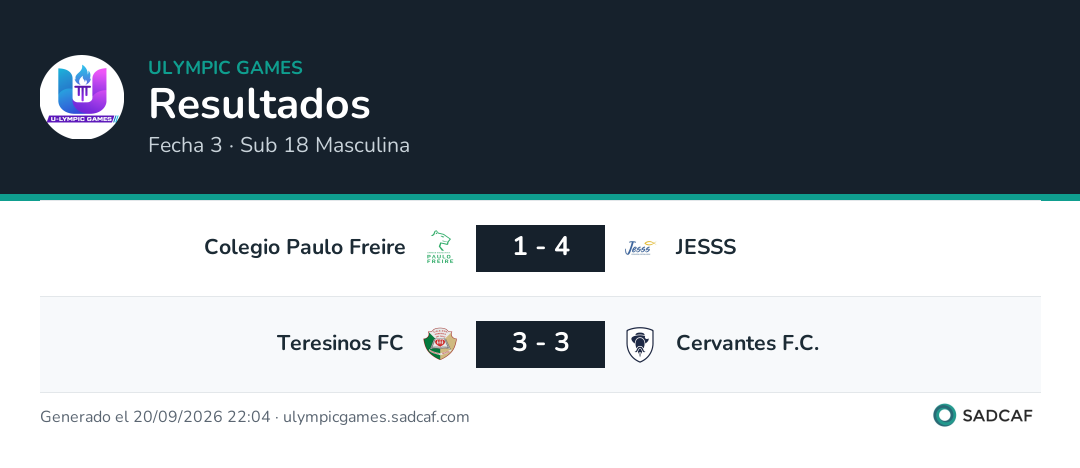
Task: Open the ULYMPIC GAMES header link
Action: 225,68
